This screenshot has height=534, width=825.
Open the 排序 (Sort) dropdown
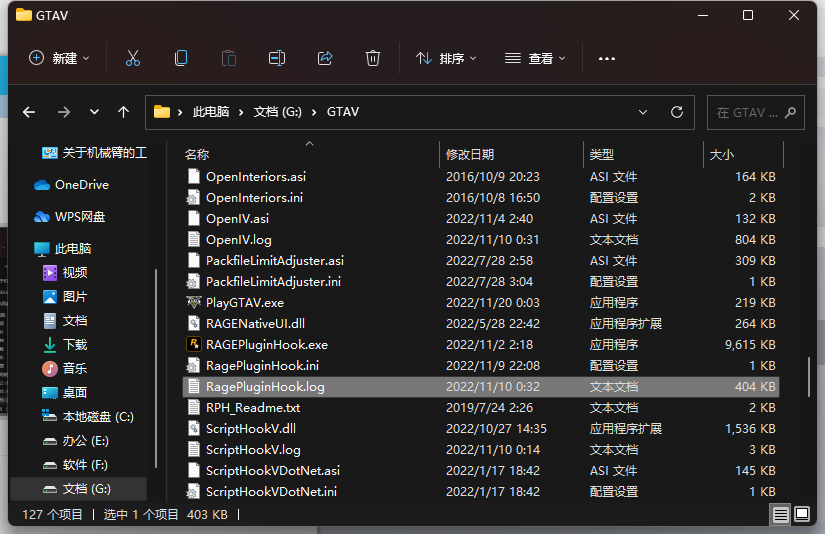(x=446, y=58)
